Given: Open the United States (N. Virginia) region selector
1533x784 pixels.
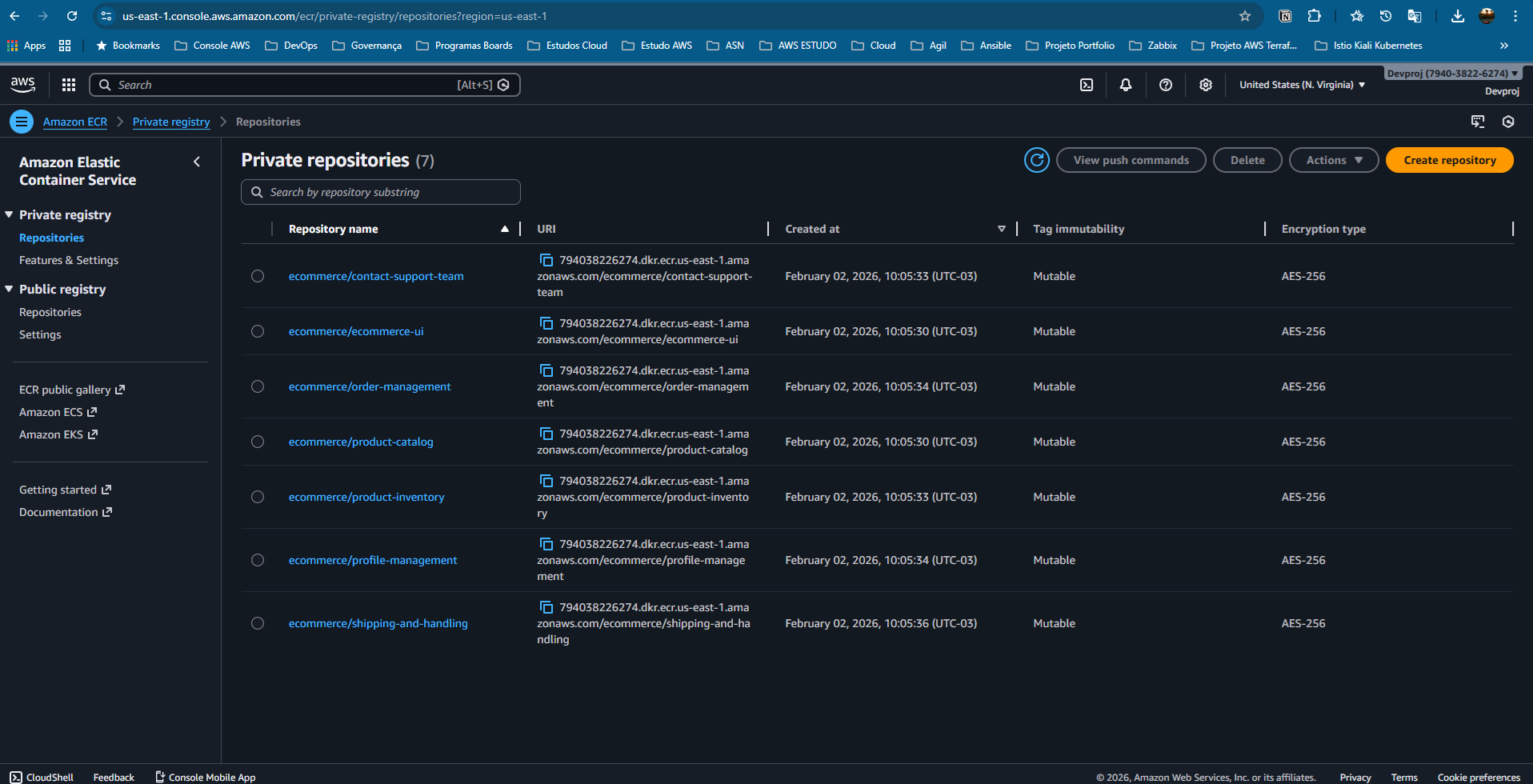Looking at the screenshot, I should point(1302,85).
